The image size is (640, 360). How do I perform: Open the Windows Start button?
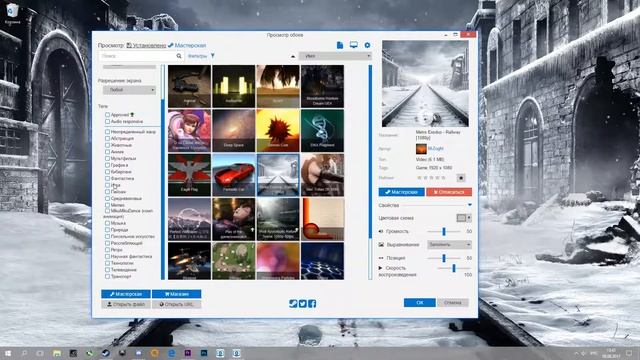tap(8, 353)
